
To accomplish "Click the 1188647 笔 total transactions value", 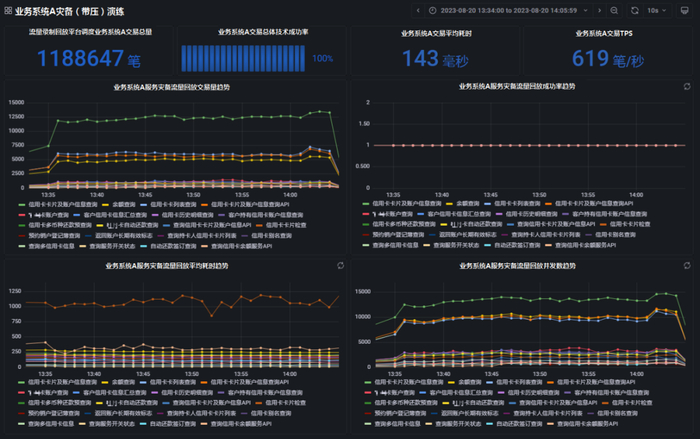I will (89, 59).
